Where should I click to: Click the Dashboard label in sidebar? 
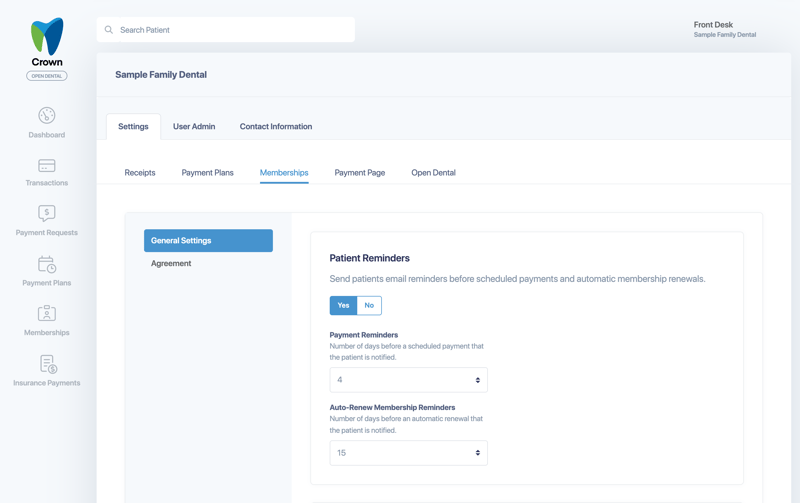pyautogui.click(x=46, y=135)
